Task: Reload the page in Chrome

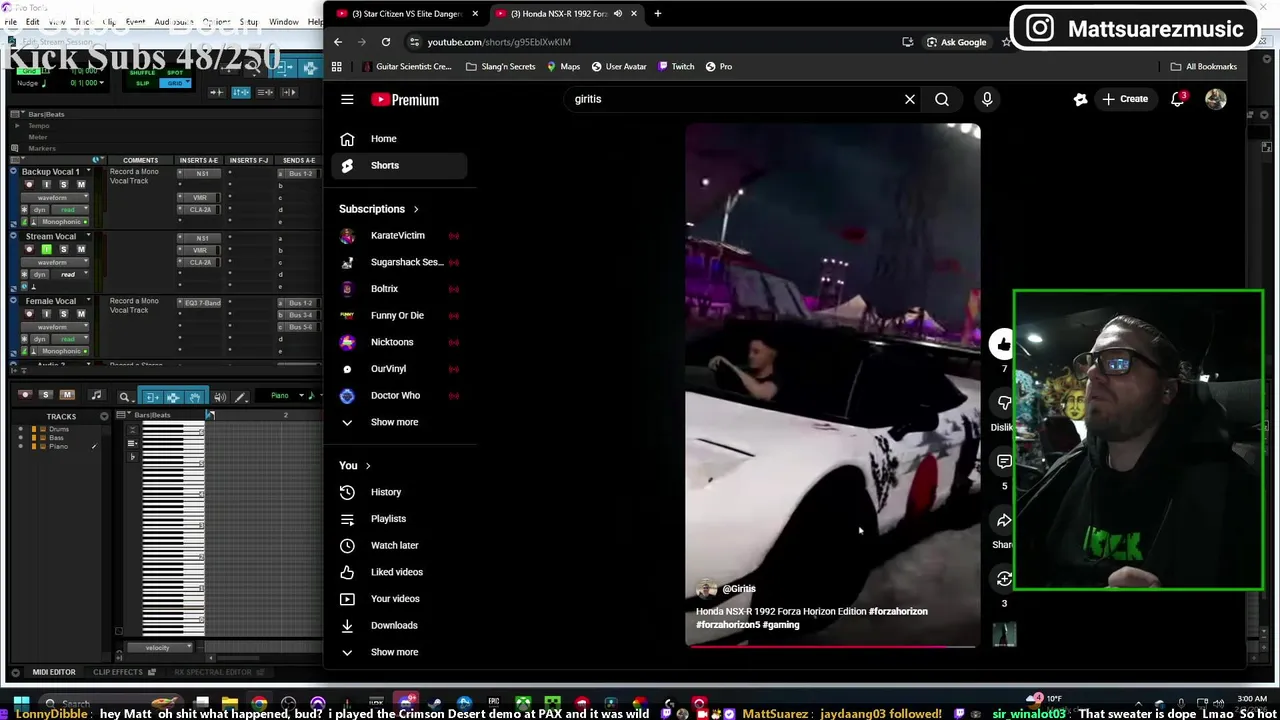Action: point(386,42)
